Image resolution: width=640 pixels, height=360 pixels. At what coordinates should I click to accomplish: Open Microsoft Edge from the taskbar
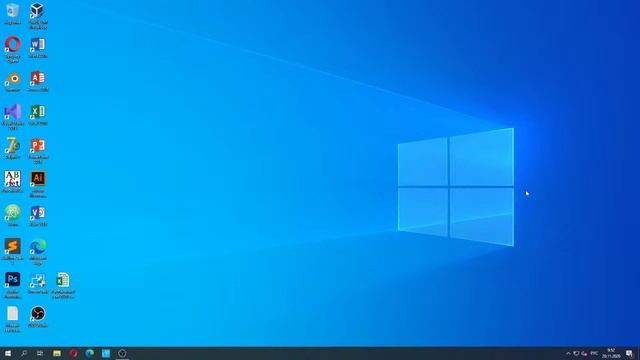click(89, 353)
